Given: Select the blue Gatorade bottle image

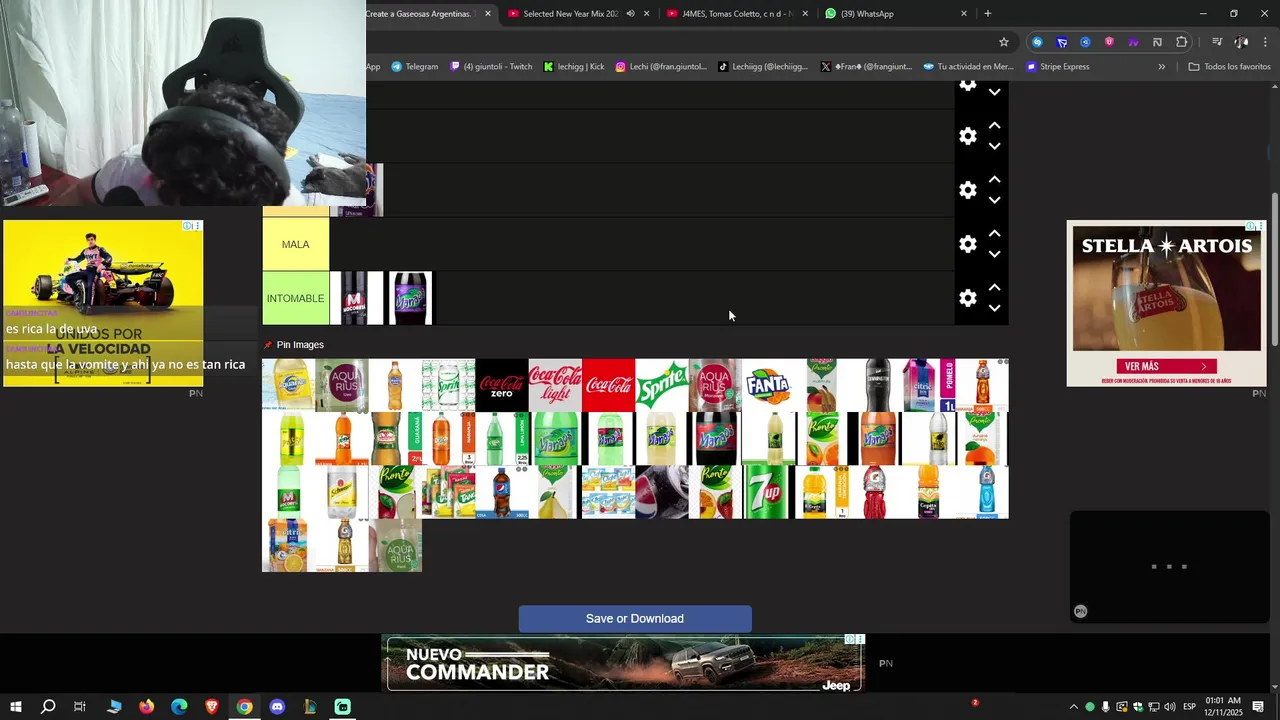Looking at the screenshot, I should (982, 492).
